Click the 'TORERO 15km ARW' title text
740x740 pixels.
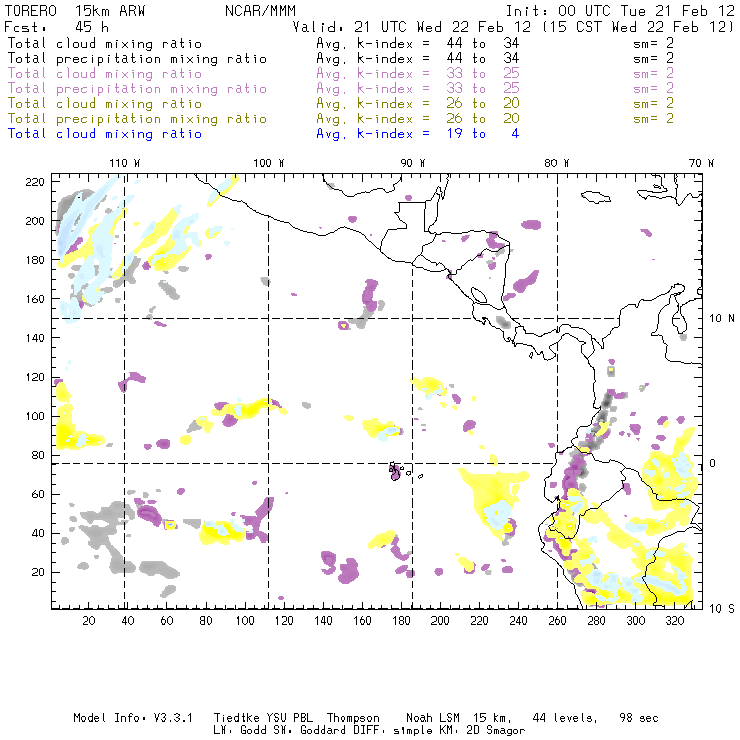pos(75,11)
